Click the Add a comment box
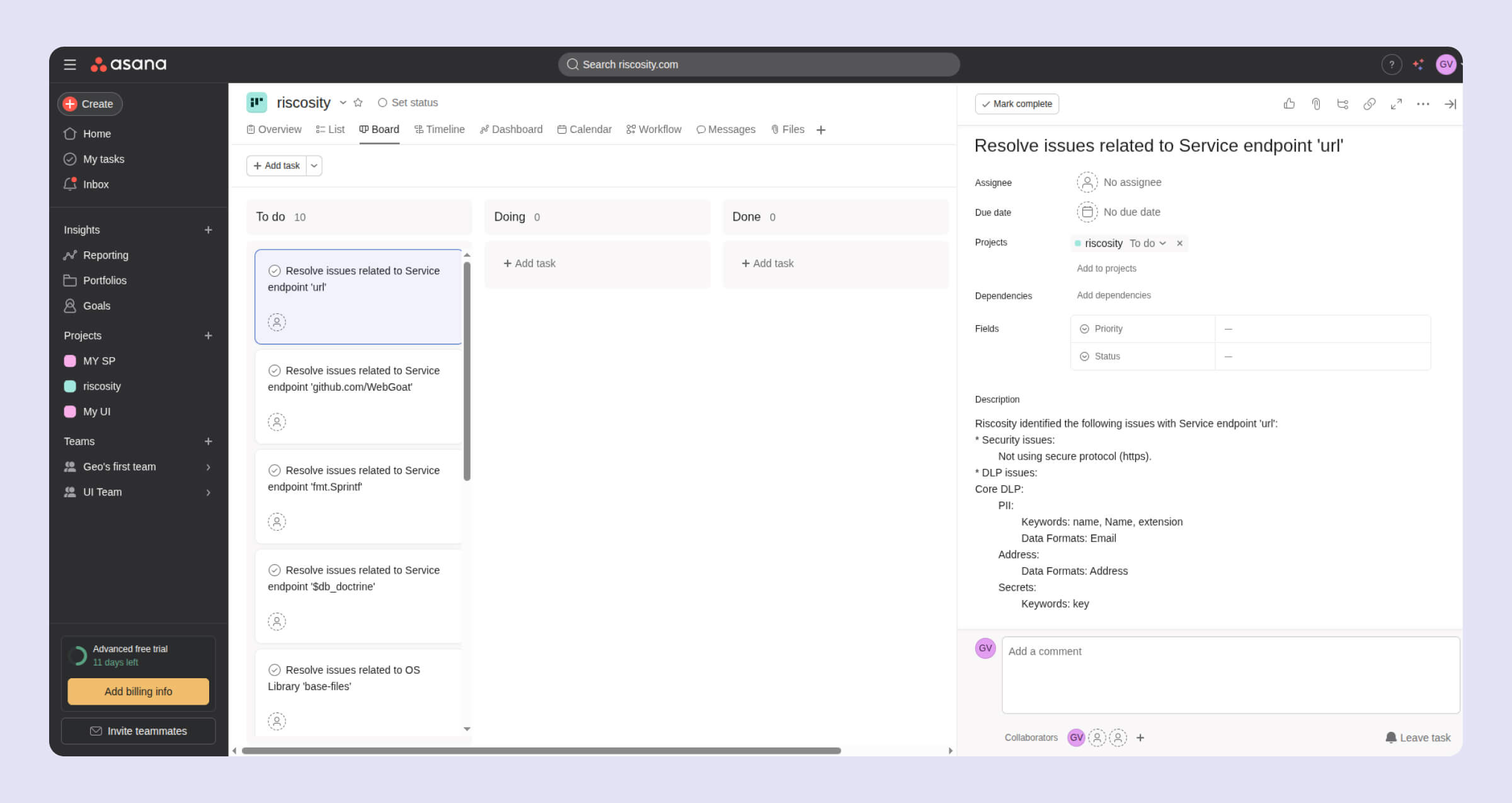The height and width of the screenshot is (803, 1512). (1230, 675)
